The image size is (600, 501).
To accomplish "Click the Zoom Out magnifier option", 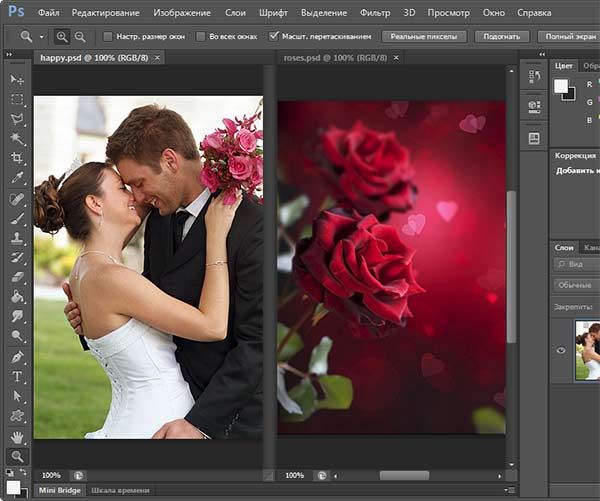I will point(80,37).
